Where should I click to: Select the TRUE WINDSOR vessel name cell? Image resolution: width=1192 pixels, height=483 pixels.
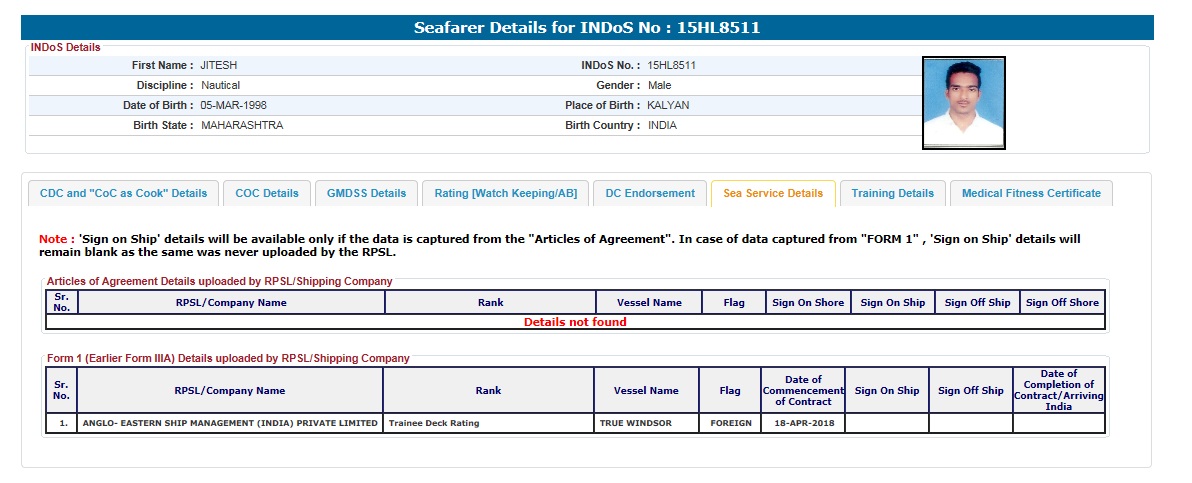(636, 423)
